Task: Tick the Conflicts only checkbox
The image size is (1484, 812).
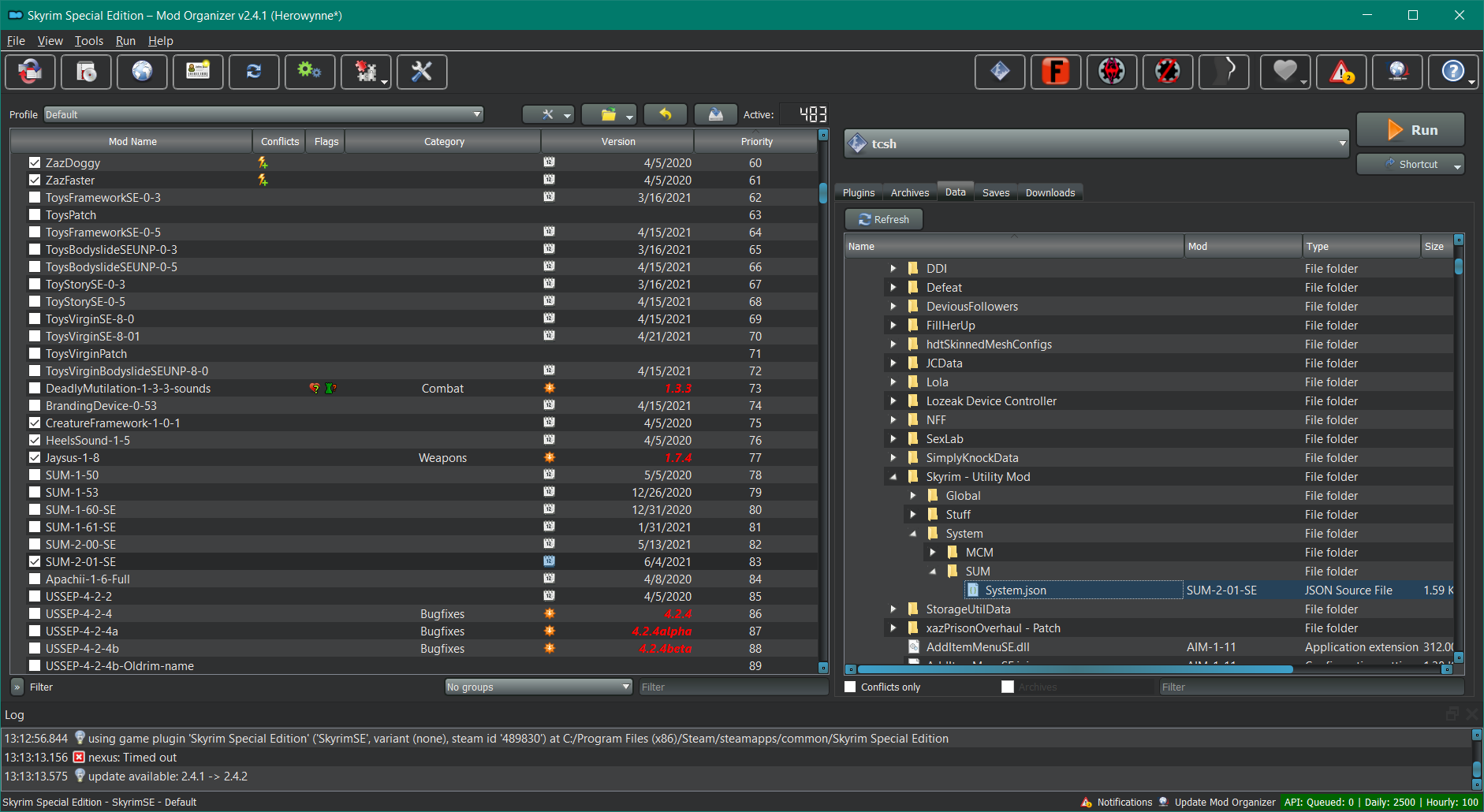Action: pos(850,687)
